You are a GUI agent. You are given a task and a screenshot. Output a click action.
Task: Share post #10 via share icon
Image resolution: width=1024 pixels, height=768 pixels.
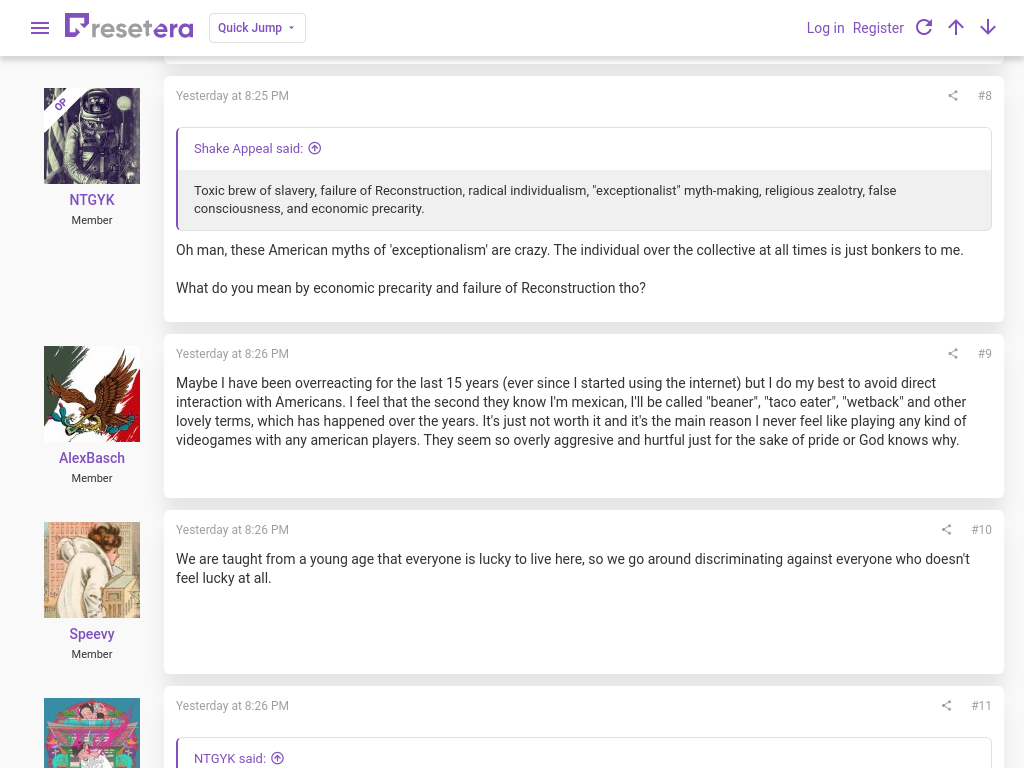click(946, 530)
